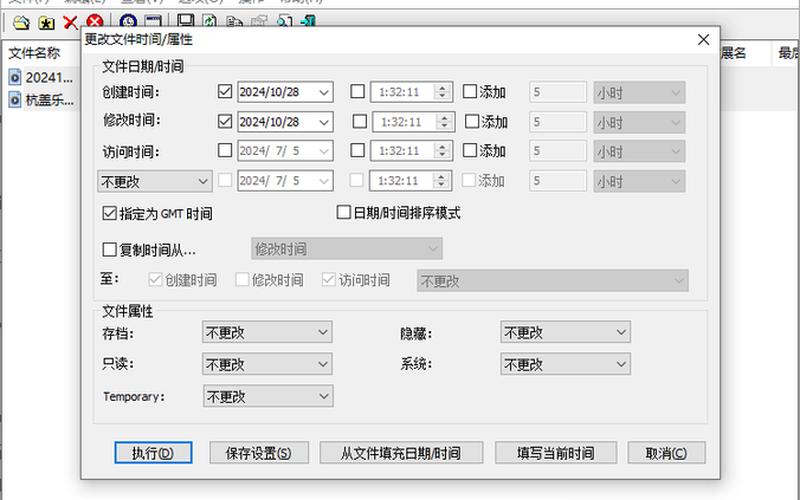Click the green refresh toolbar icon
The height and width of the screenshot is (500, 800).
[x=210, y=20]
